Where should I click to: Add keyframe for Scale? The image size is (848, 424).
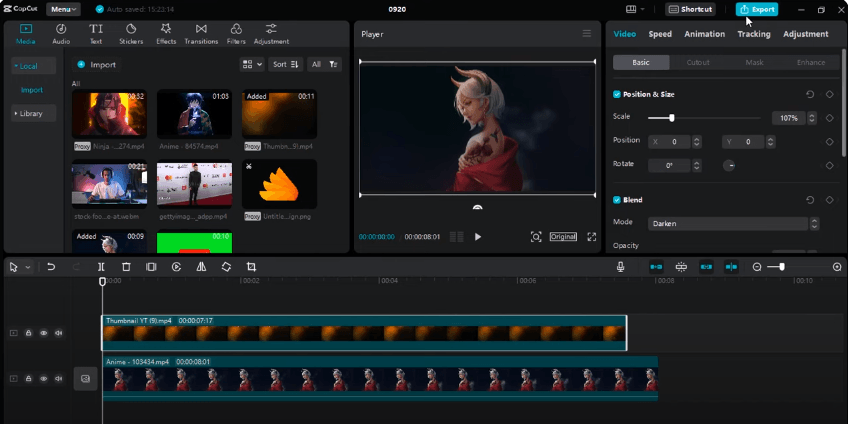[830, 118]
